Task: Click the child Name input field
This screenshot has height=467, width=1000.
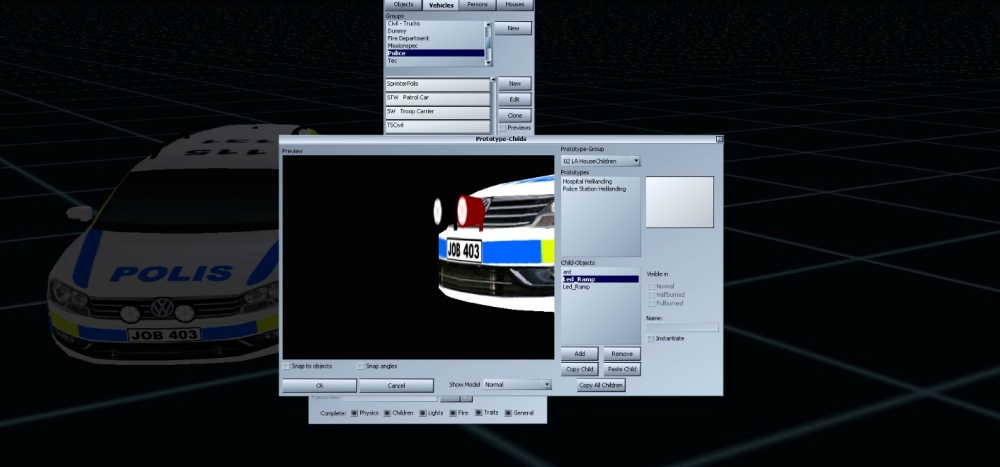Action: 682,327
